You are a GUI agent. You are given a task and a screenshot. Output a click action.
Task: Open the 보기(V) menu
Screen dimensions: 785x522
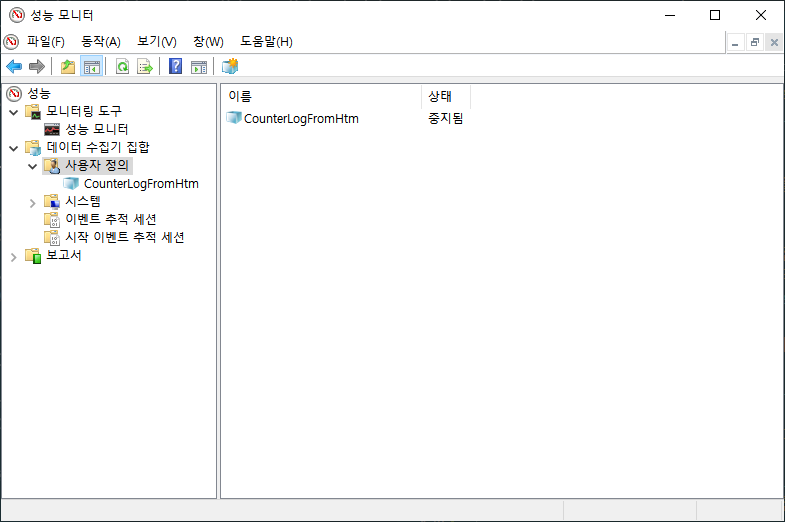point(157,42)
